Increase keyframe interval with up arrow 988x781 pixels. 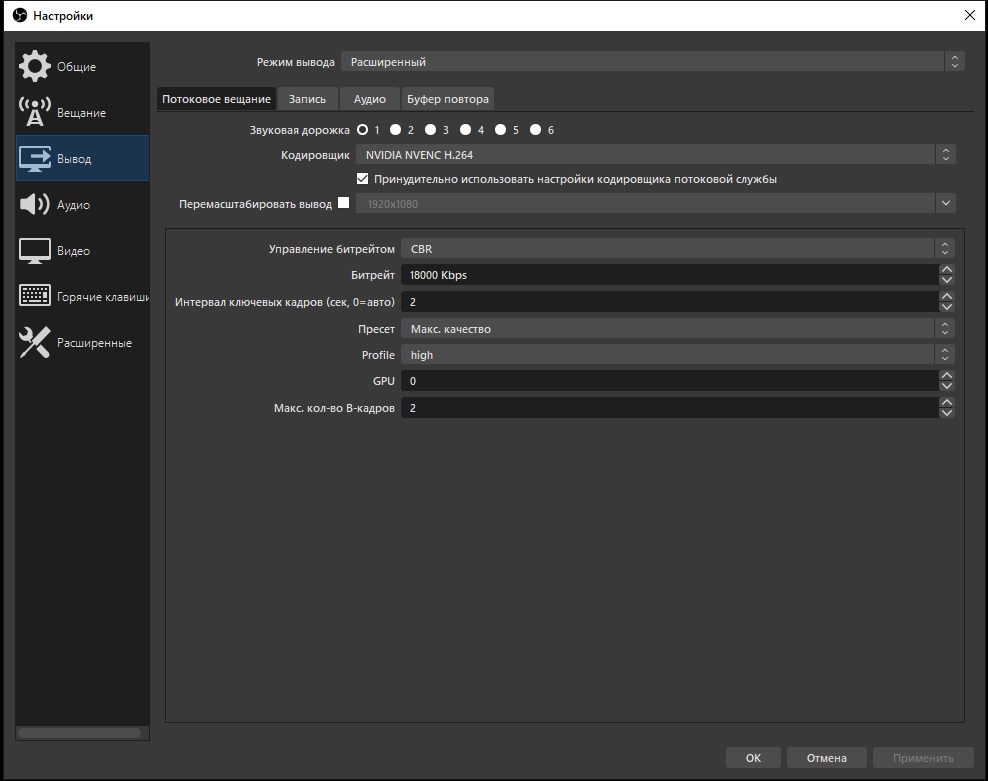click(x=946, y=296)
